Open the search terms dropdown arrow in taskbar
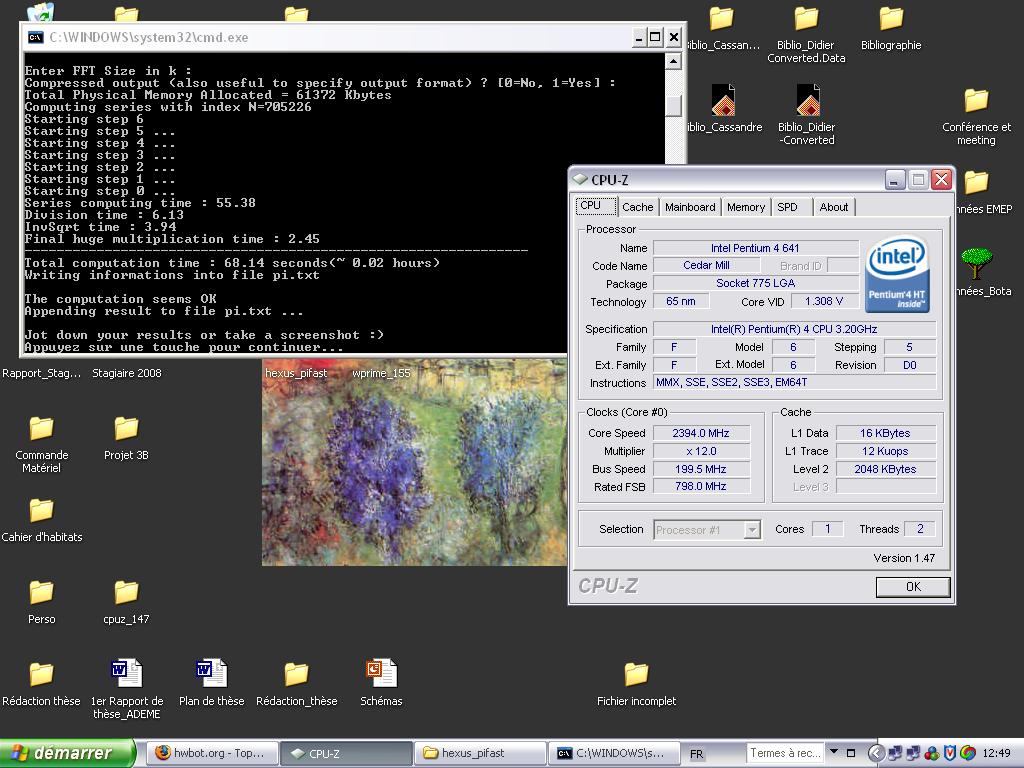The height and width of the screenshot is (768, 1024). [834, 752]
